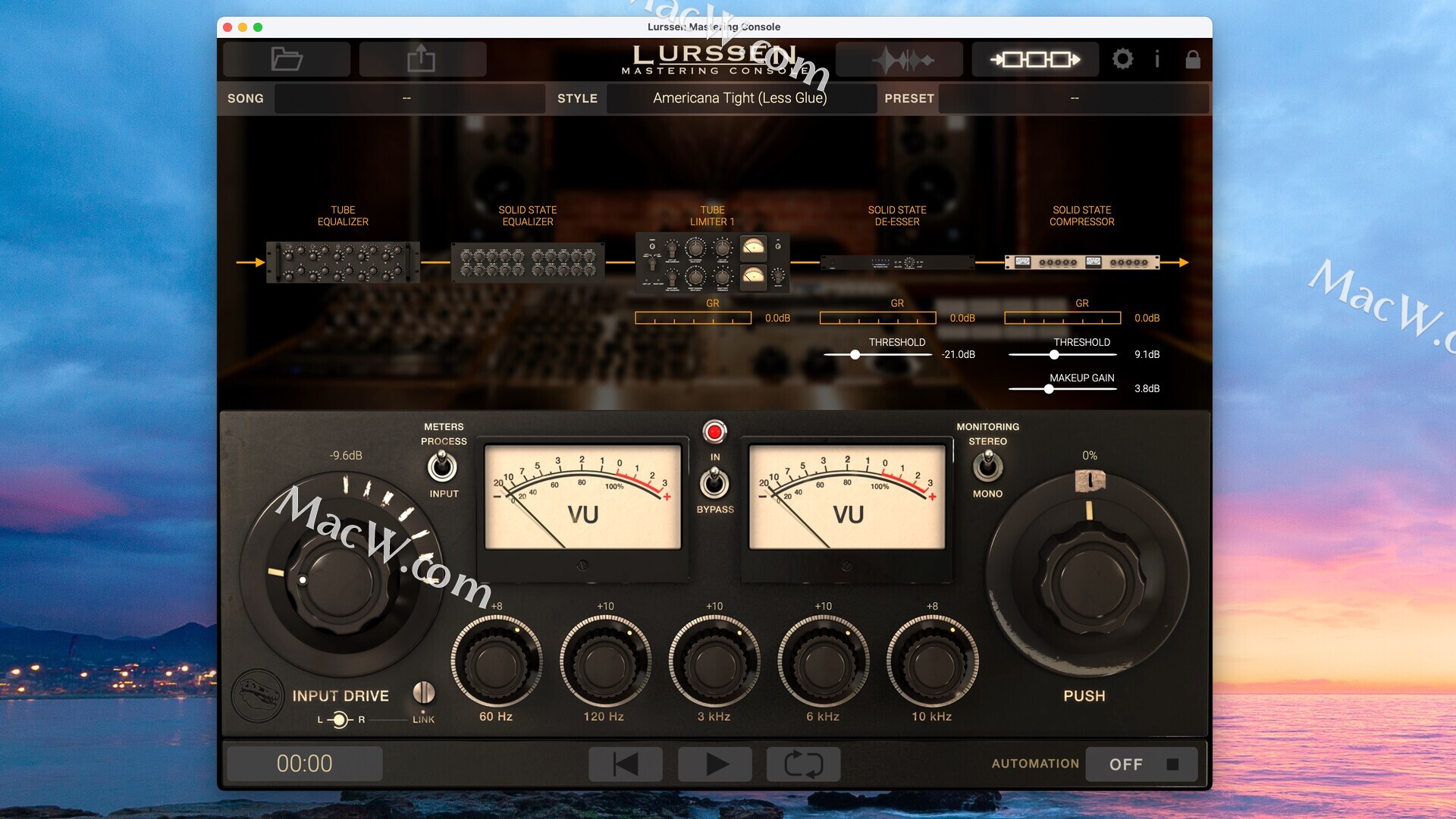Image resolution: width=1456 pixels, height=819 pixels.
Task: Click the -9.6dB input drive value
Action: pos(346,456)
